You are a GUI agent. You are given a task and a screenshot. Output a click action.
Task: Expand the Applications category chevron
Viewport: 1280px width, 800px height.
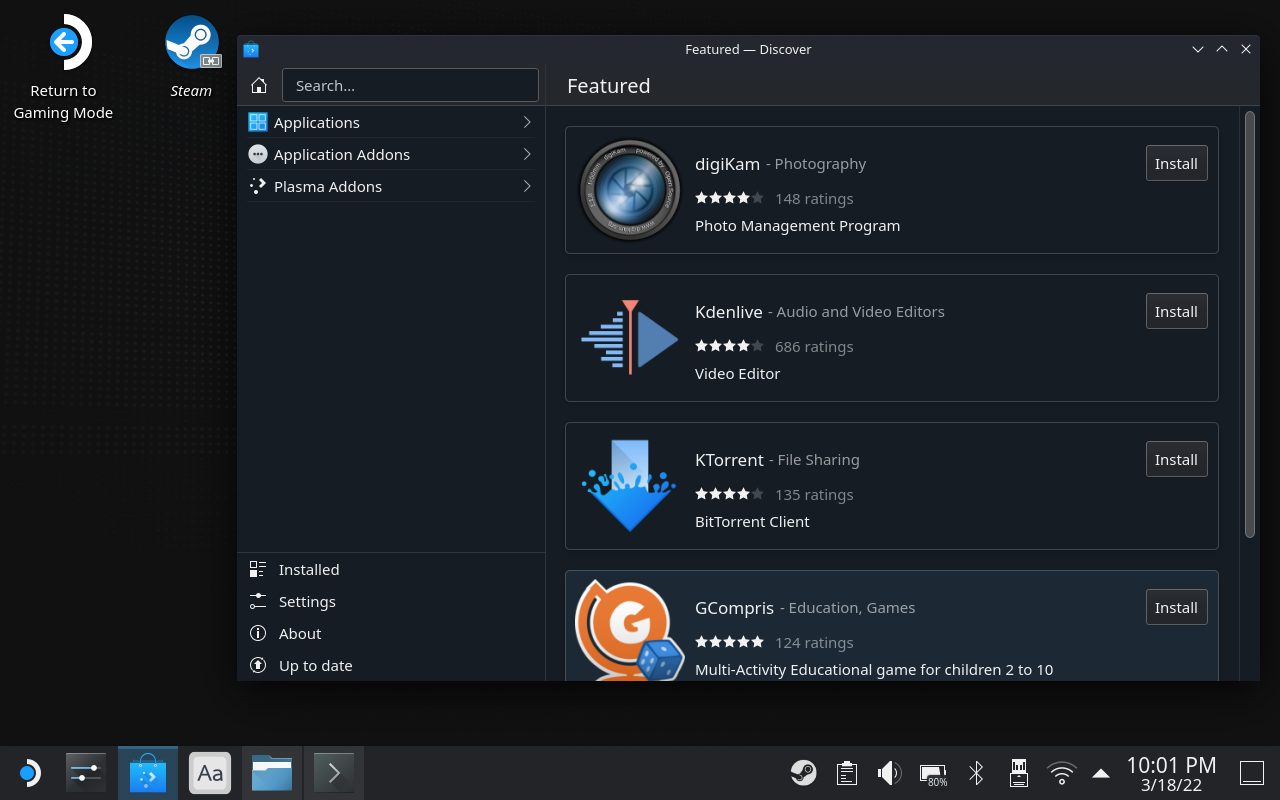527,122
